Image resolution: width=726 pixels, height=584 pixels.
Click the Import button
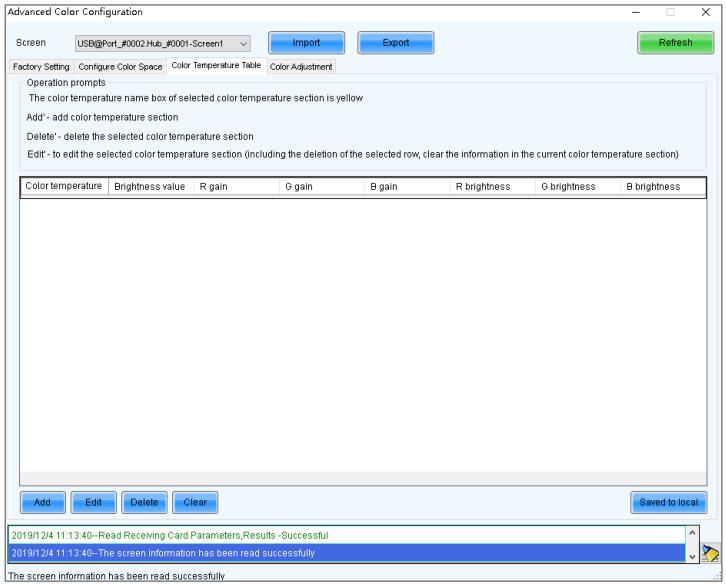coord(306,43)
